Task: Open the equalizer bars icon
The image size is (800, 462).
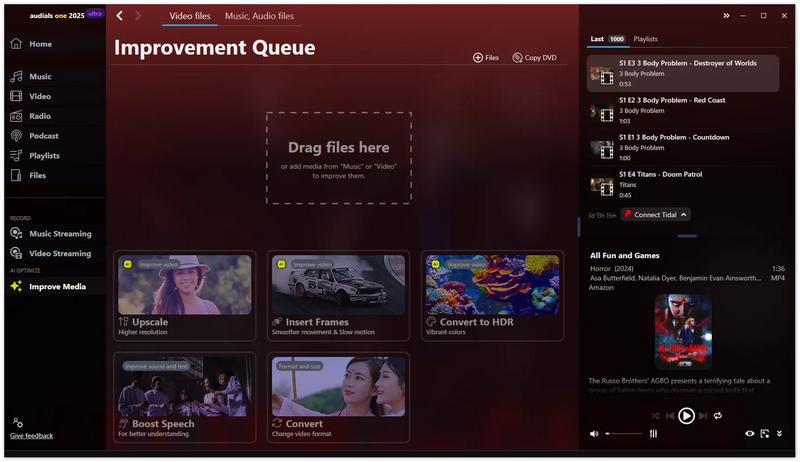Action: click(x=653, y=434)
